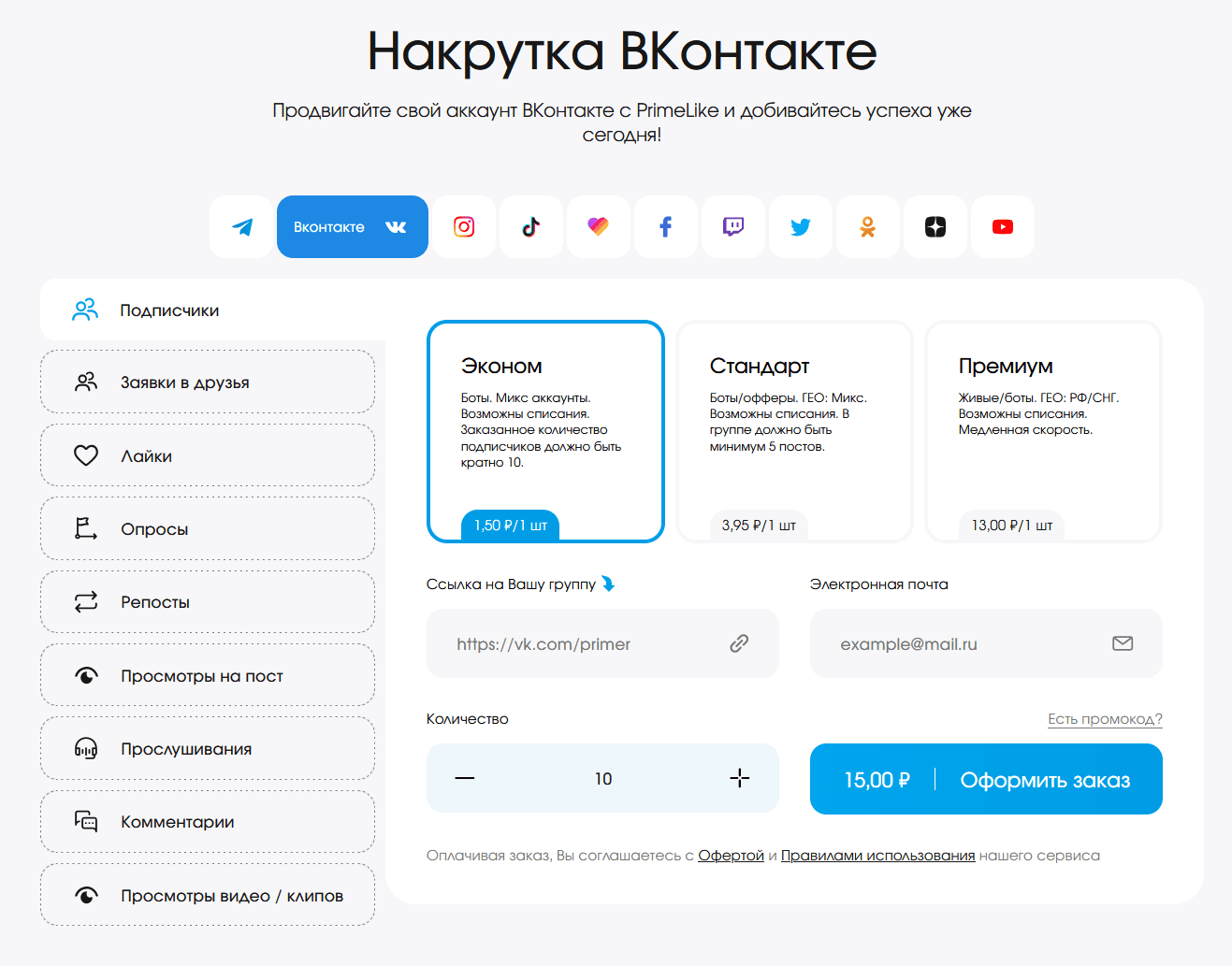Click the envelope icon in email field

[x=1123, y=643]
